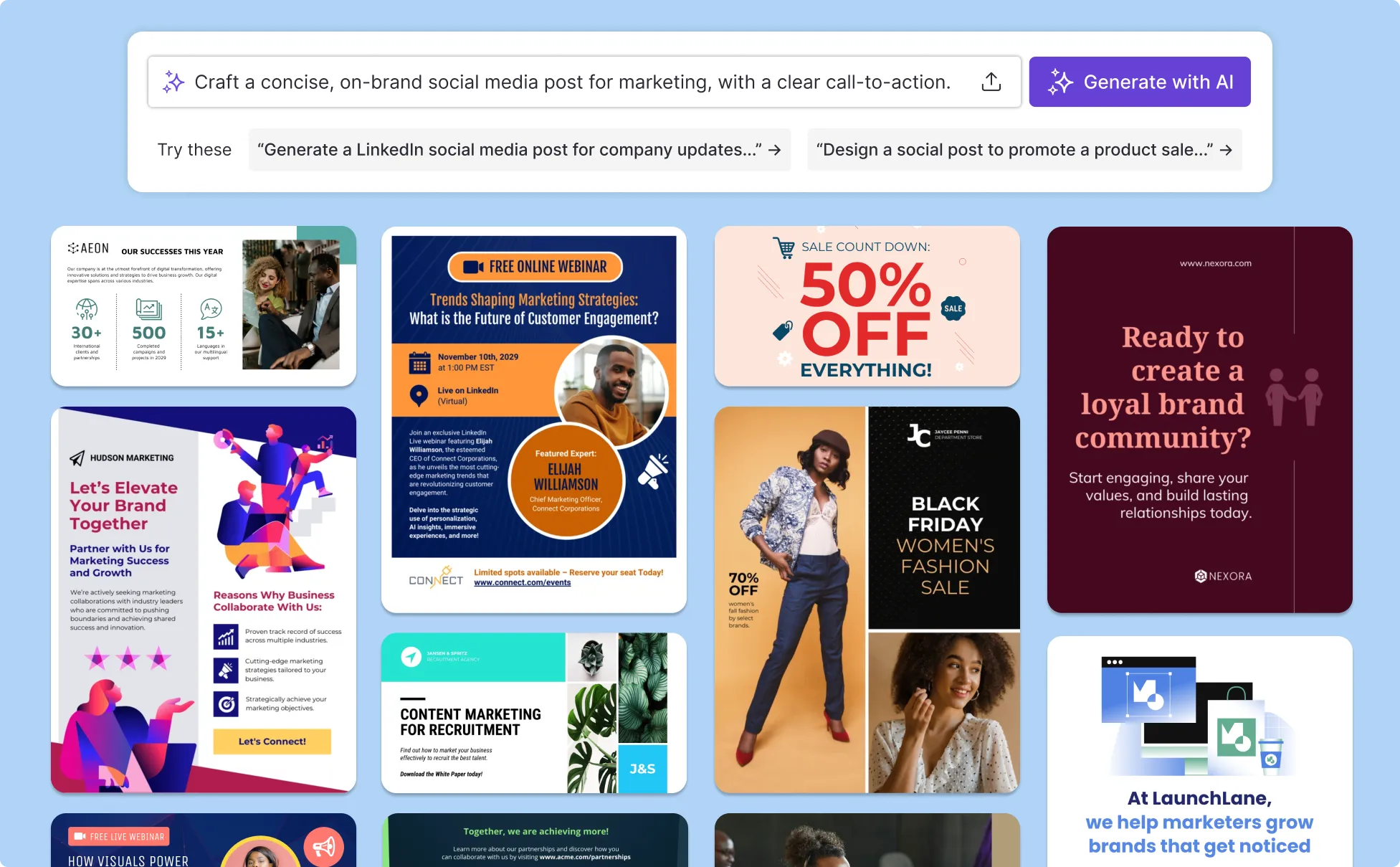Open the Hudson Marketing brand template
Image resolution: width=1400 pixels, height=867 pixels.
(x=204, y=600)
